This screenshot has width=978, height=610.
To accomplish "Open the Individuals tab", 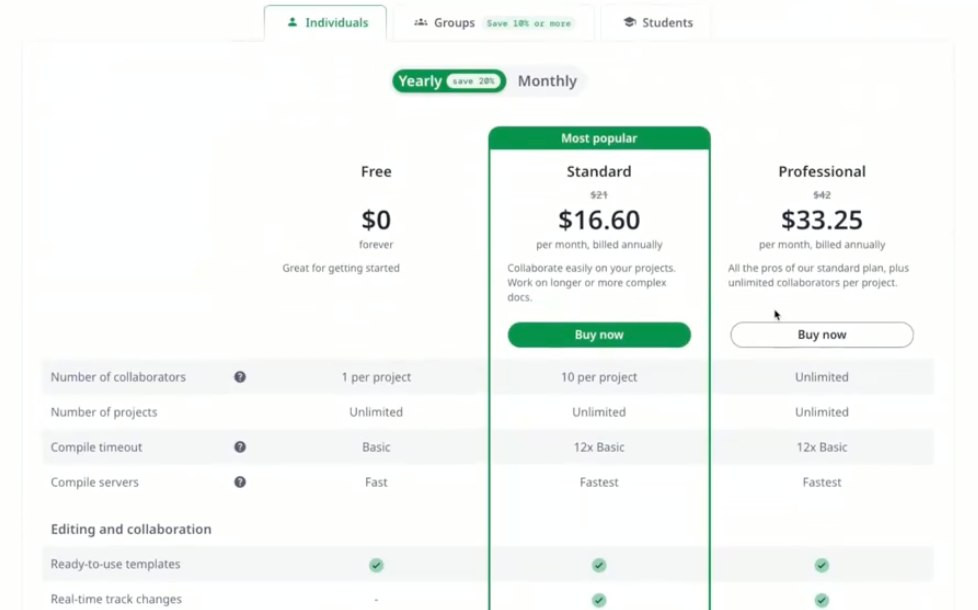I will coord(326,22).
